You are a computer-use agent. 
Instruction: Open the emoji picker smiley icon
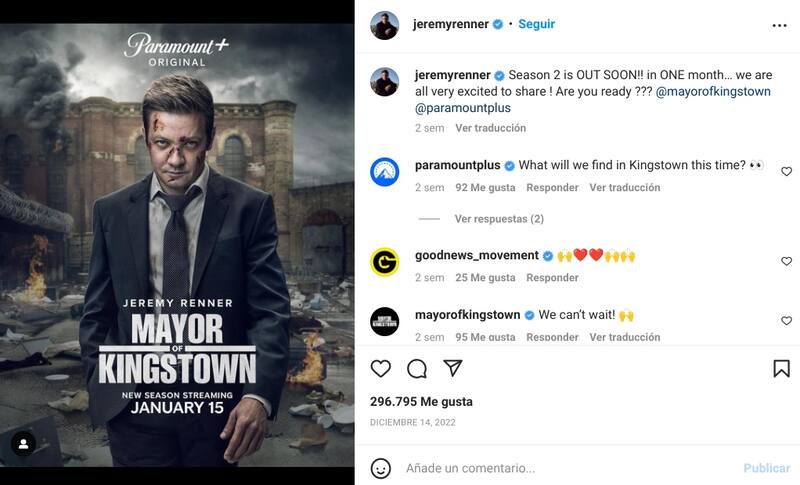pos(381,468)
